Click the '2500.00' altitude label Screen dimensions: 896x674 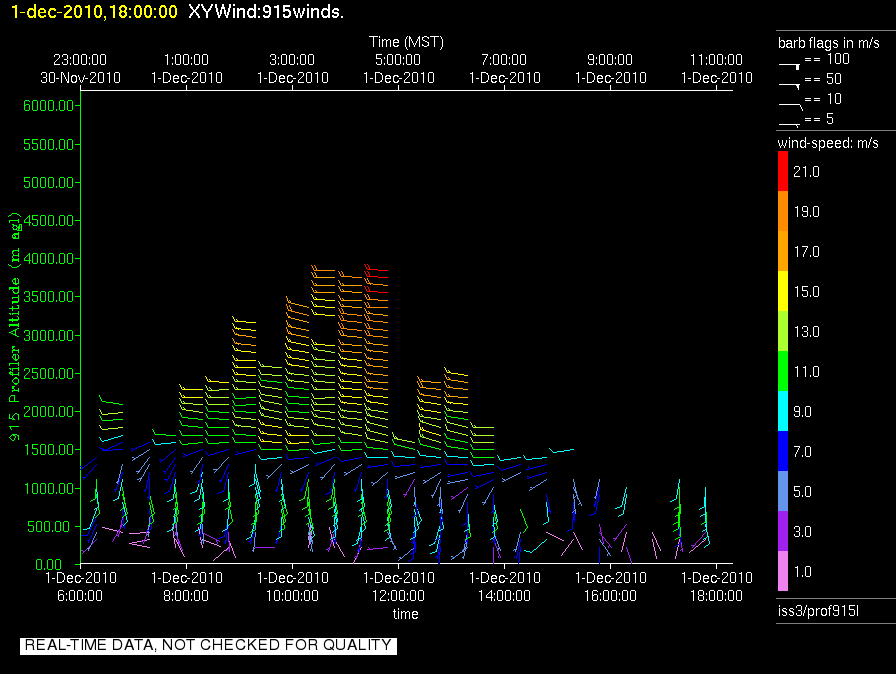tap(49, 374)
